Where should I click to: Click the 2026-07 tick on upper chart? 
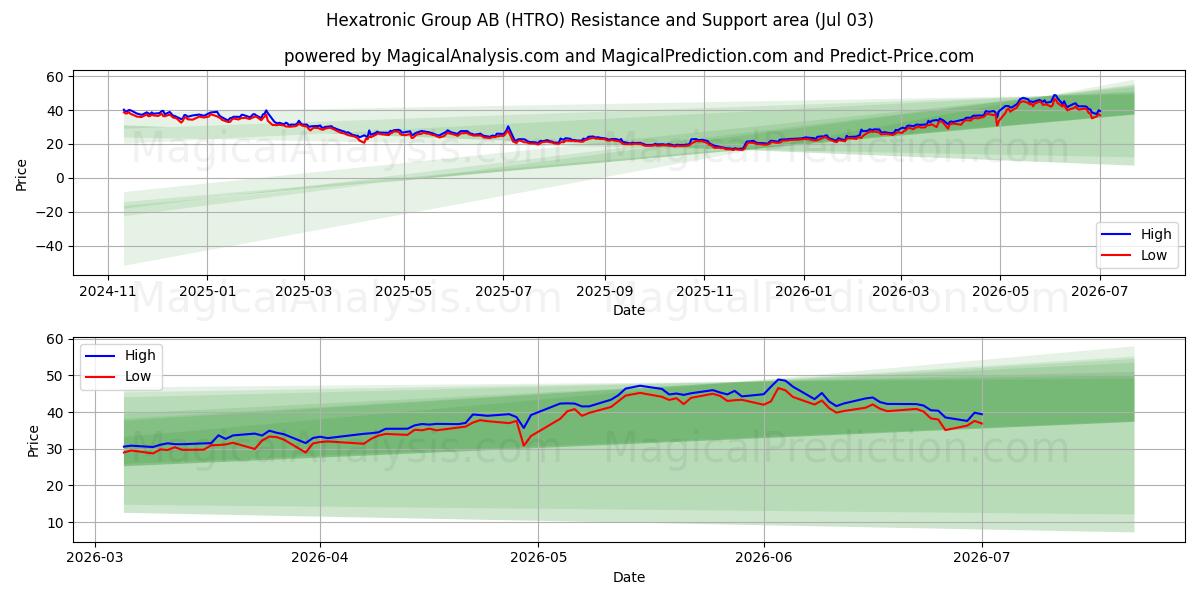pos(1100,292)
